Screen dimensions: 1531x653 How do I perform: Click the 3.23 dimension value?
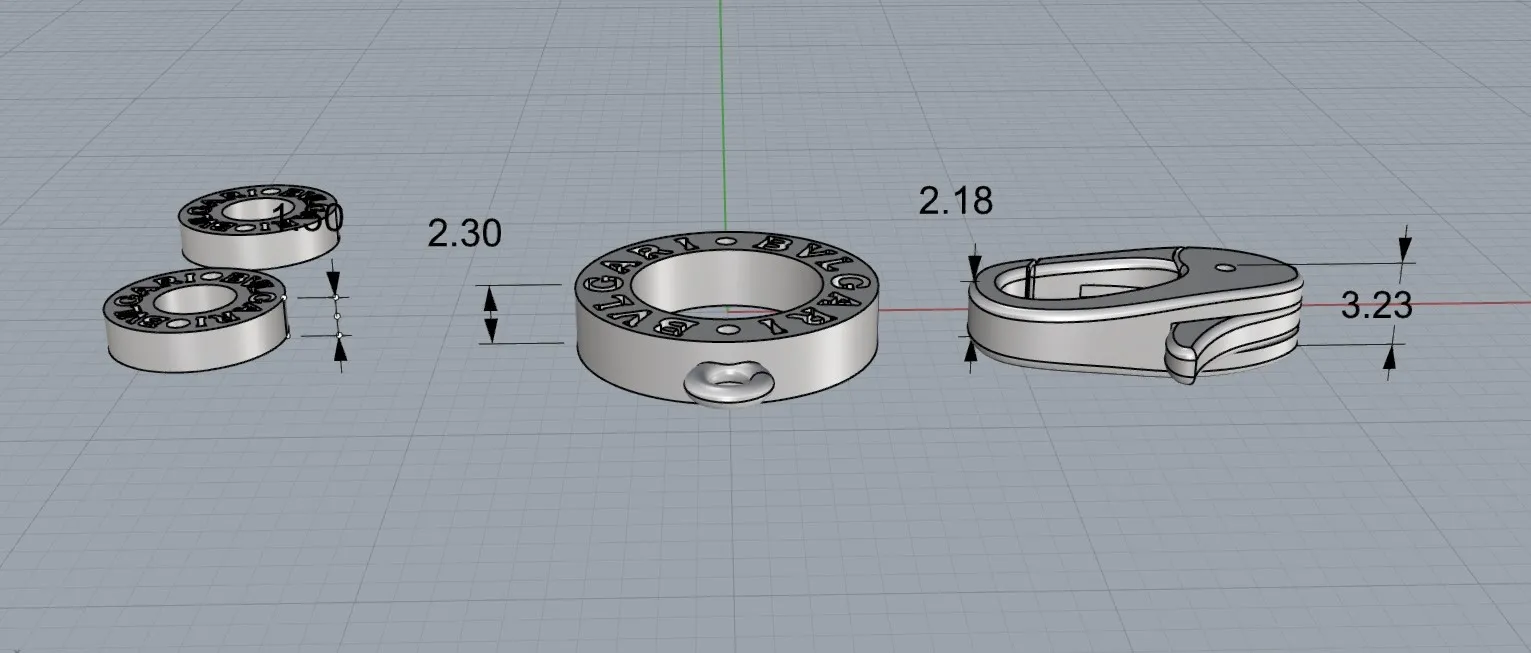click(x=1376, y=306)
